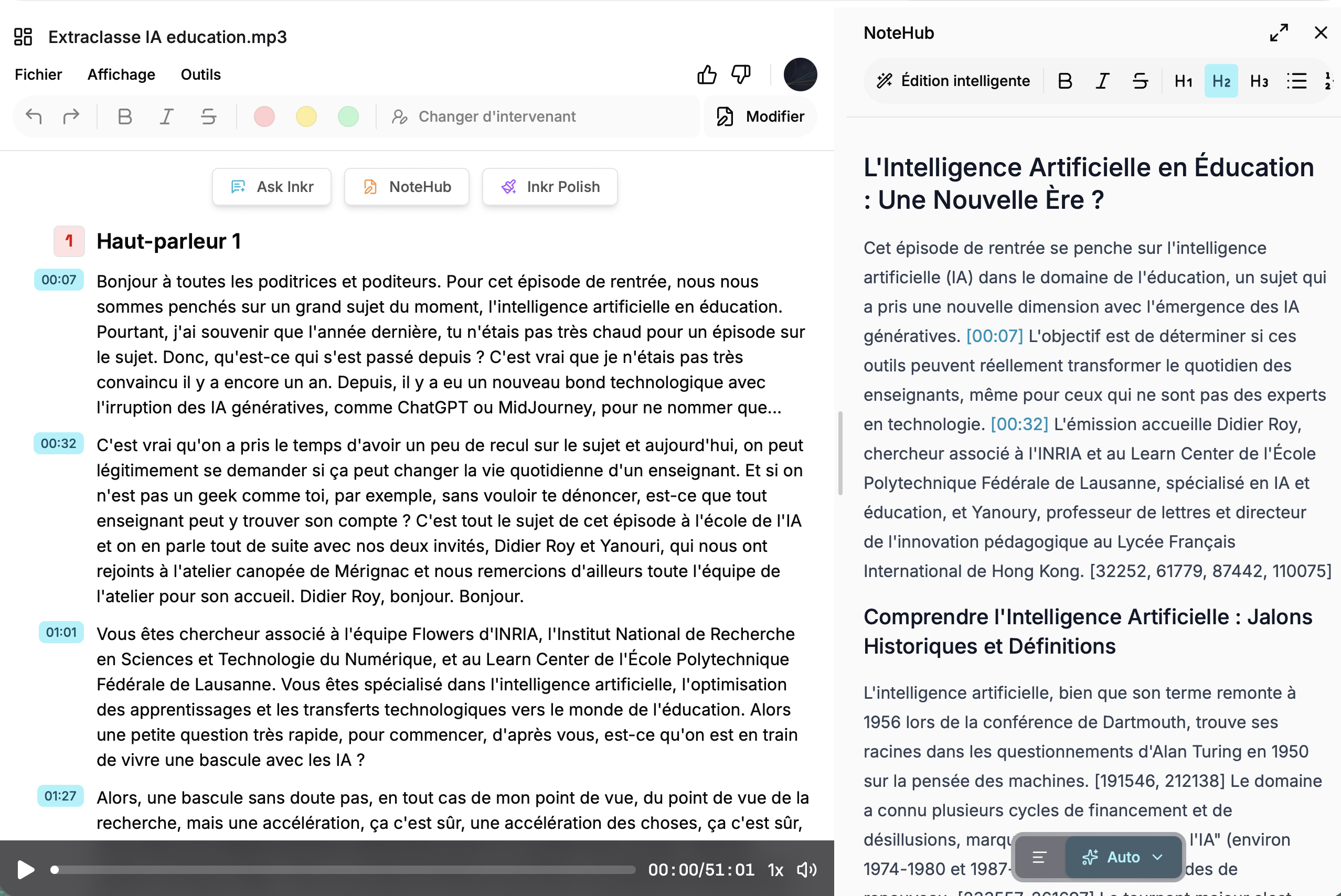
Task: Toggle strikethrough in the transcript toolbar
Action: (209, 116)
